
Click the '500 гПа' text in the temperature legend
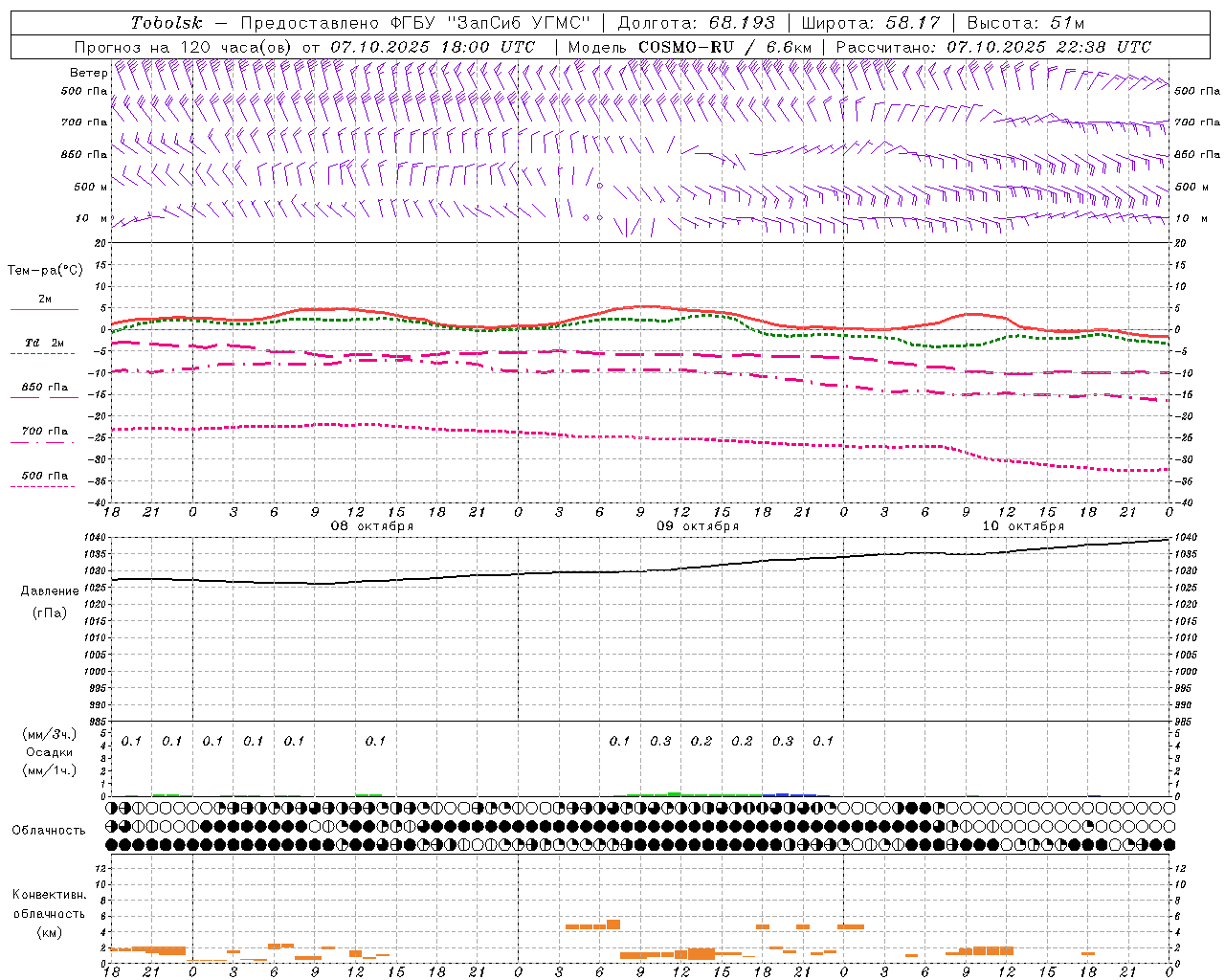tap(44, 476)
